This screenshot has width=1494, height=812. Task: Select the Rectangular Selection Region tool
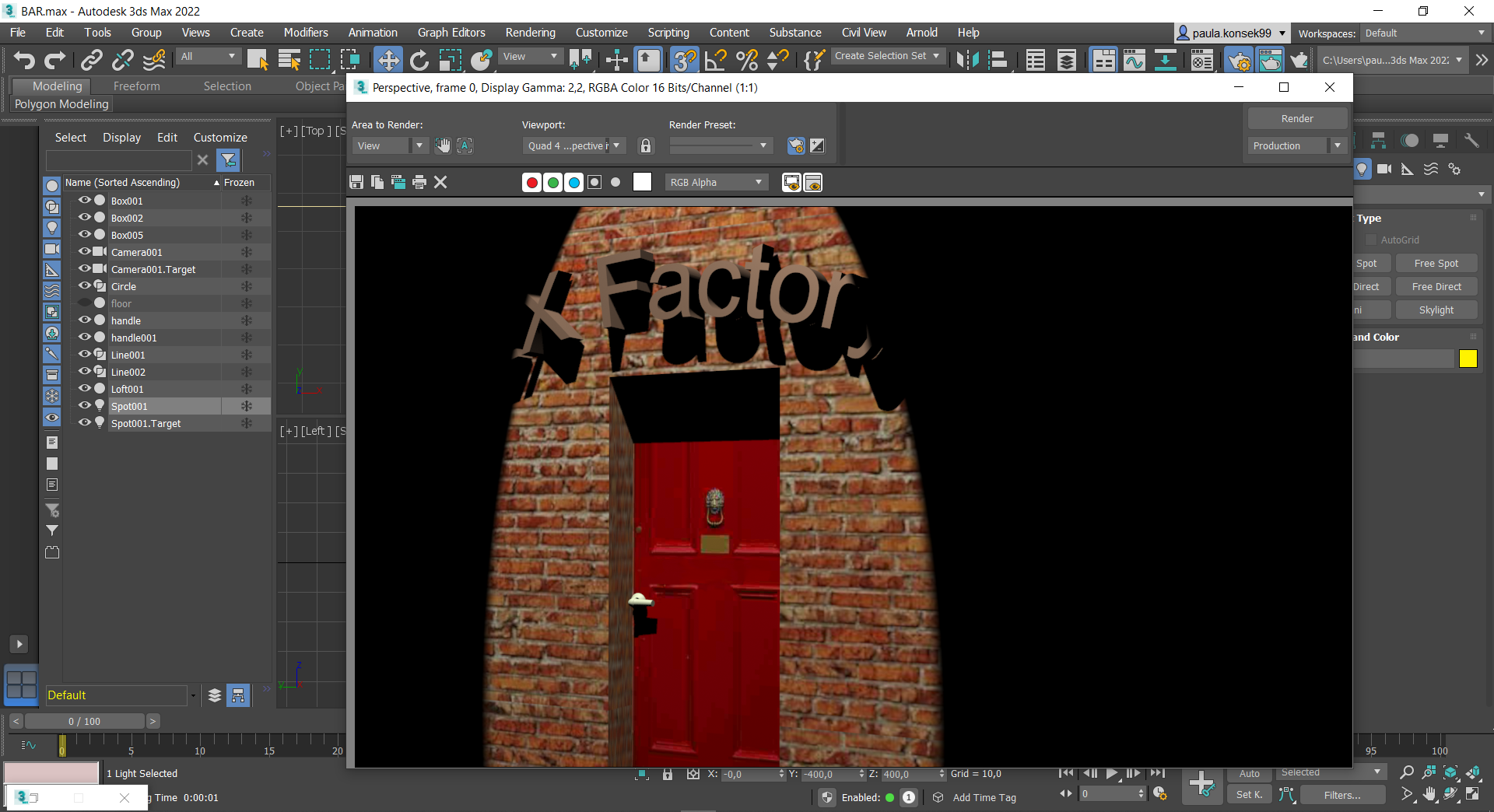pos(320,60)
